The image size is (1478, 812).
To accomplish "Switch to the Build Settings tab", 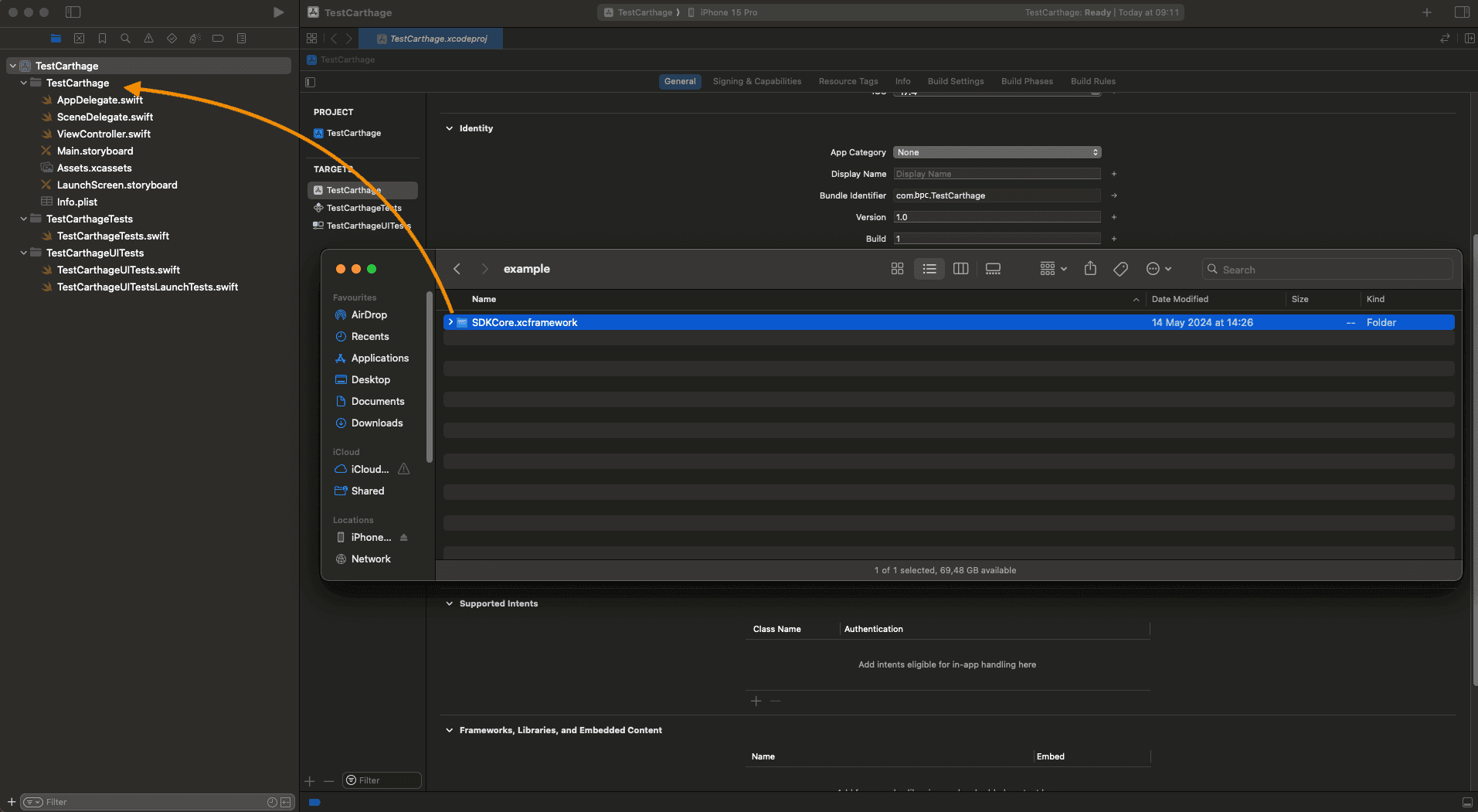I will [x=955, y=81].
